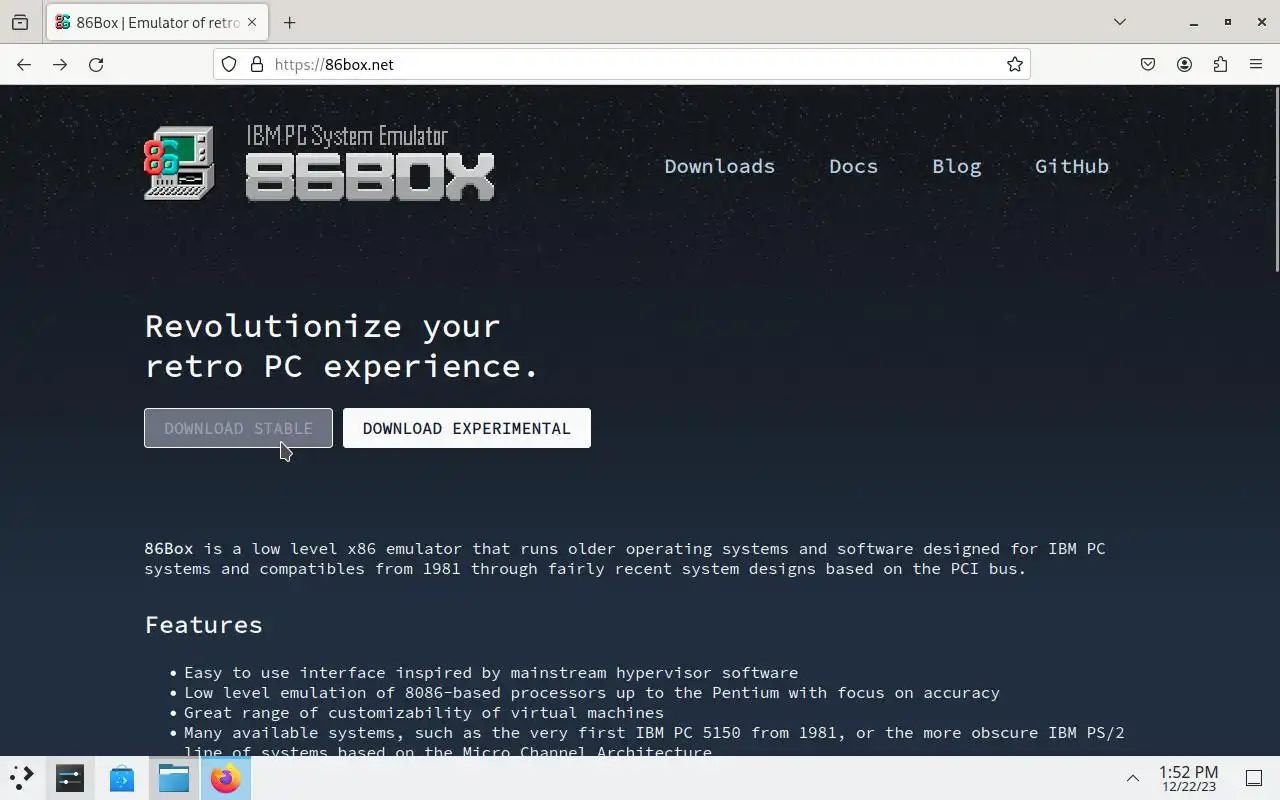Click the 'Easy to use interface' bullet
Image resolution: width=1280 pixels, height=800 pixels.
point(491,673)
